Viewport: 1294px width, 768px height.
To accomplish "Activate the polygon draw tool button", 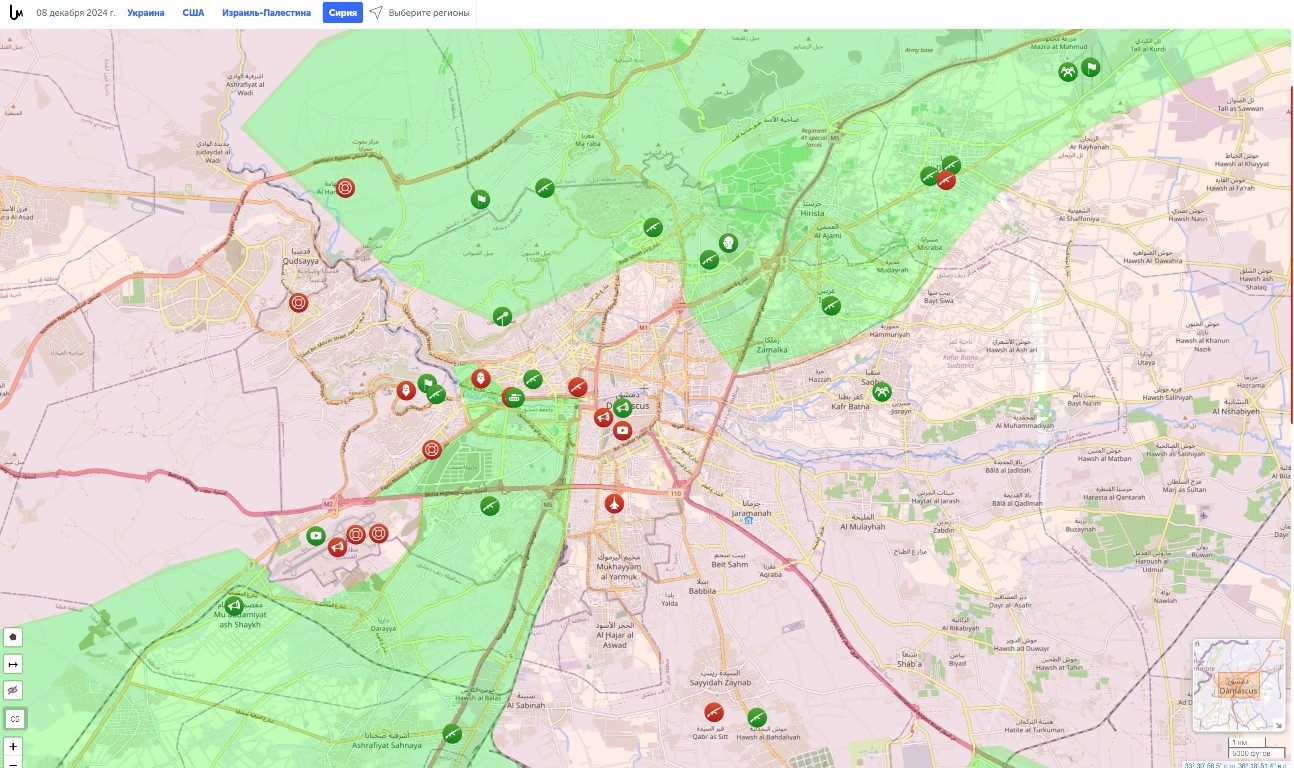I will pos(13,636).
